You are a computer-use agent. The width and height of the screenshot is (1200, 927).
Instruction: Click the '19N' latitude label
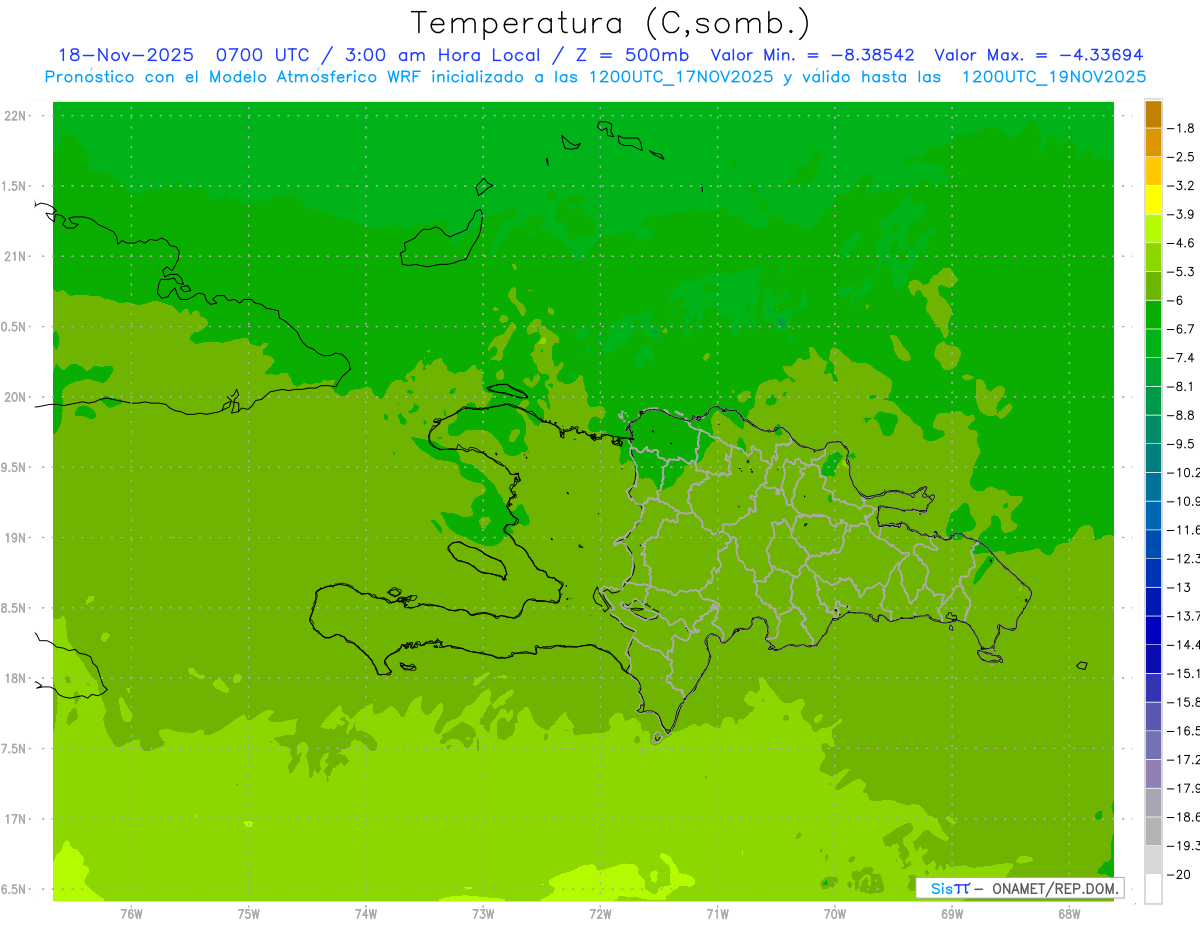click(15, 538)
